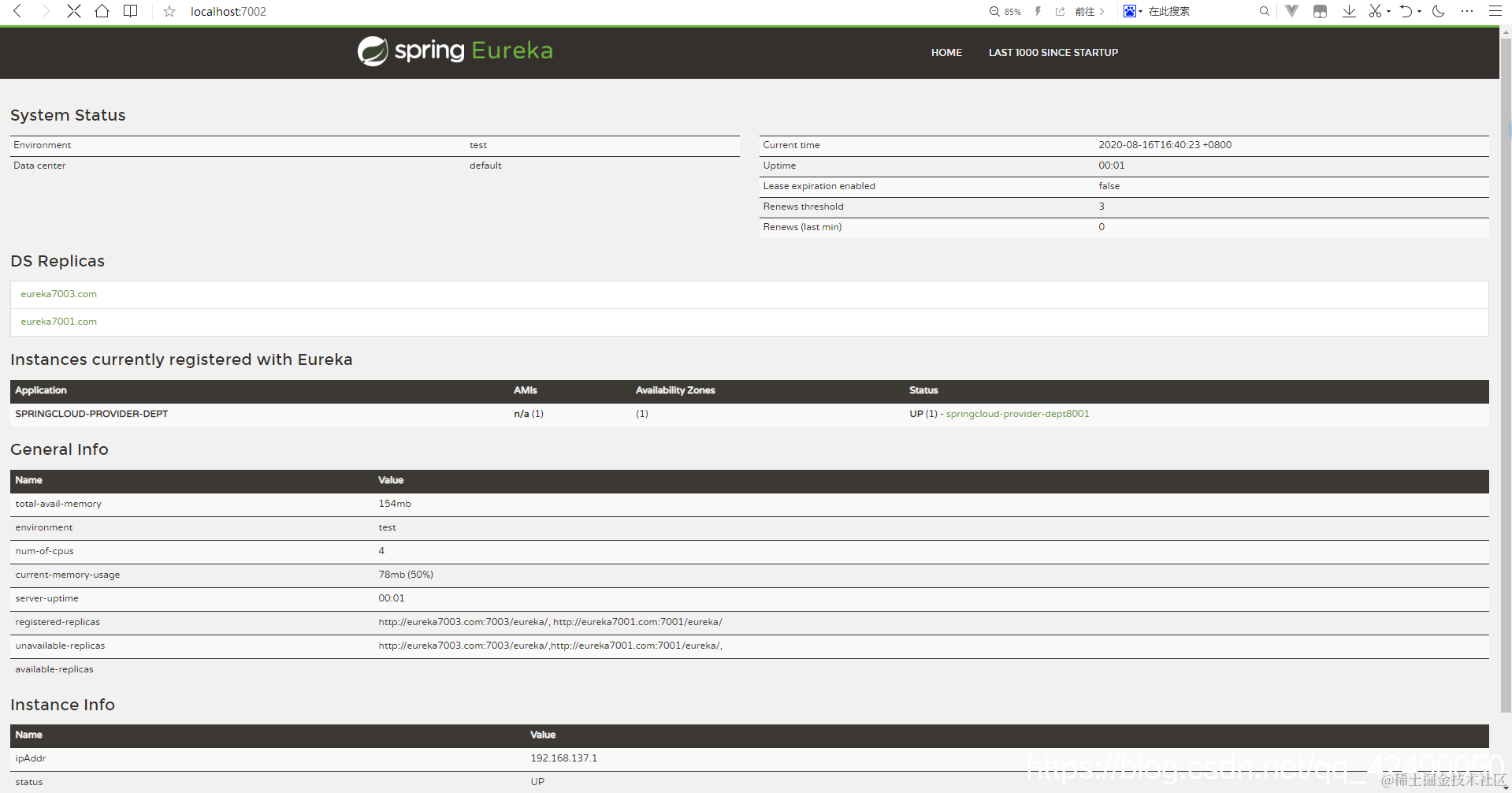Click the Data center row label
The image size is (1512, 793).
(39, 166)
